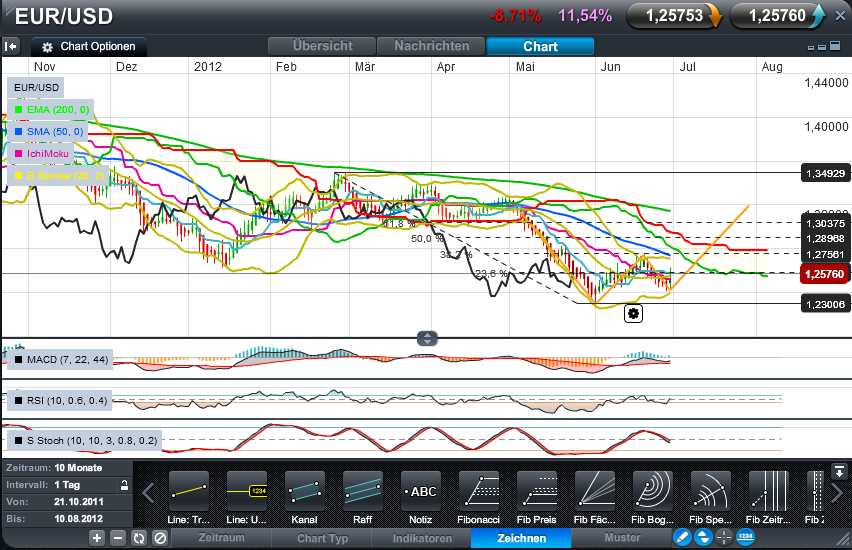Open settings gear on the Fibonacci drawing
Image resolution: width=852 pixels, height=550 pixels.
click(633, 314)
